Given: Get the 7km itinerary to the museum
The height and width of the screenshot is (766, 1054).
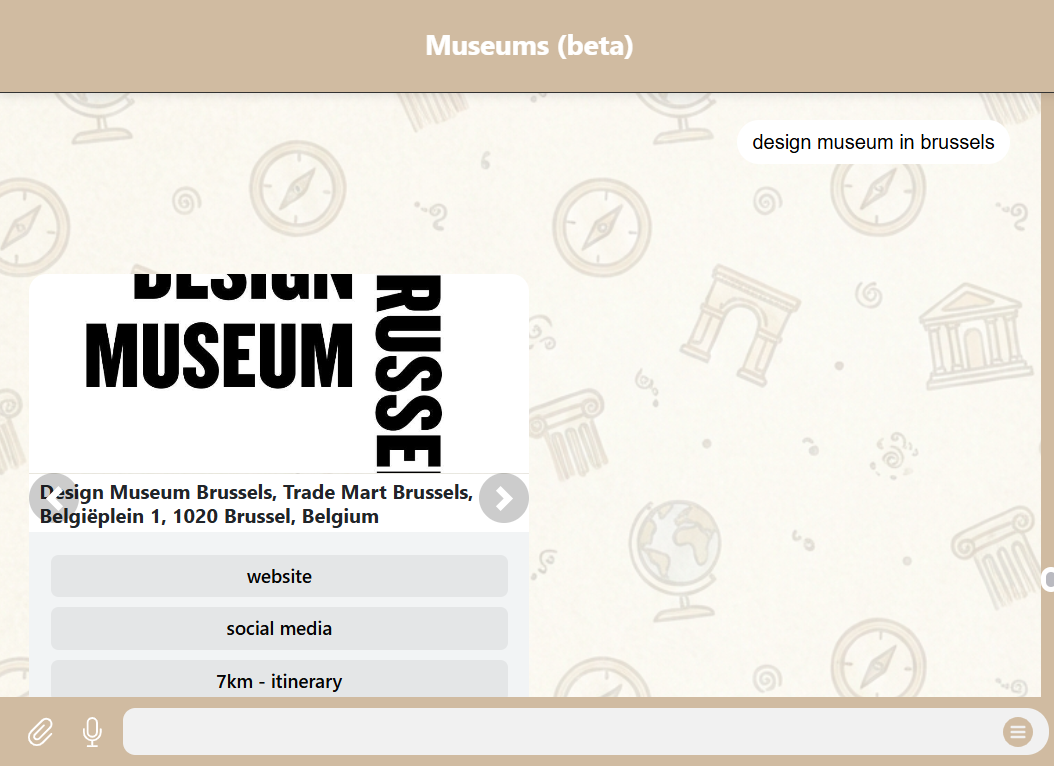Looking at the screenshot, I should (x=279, y=681).
